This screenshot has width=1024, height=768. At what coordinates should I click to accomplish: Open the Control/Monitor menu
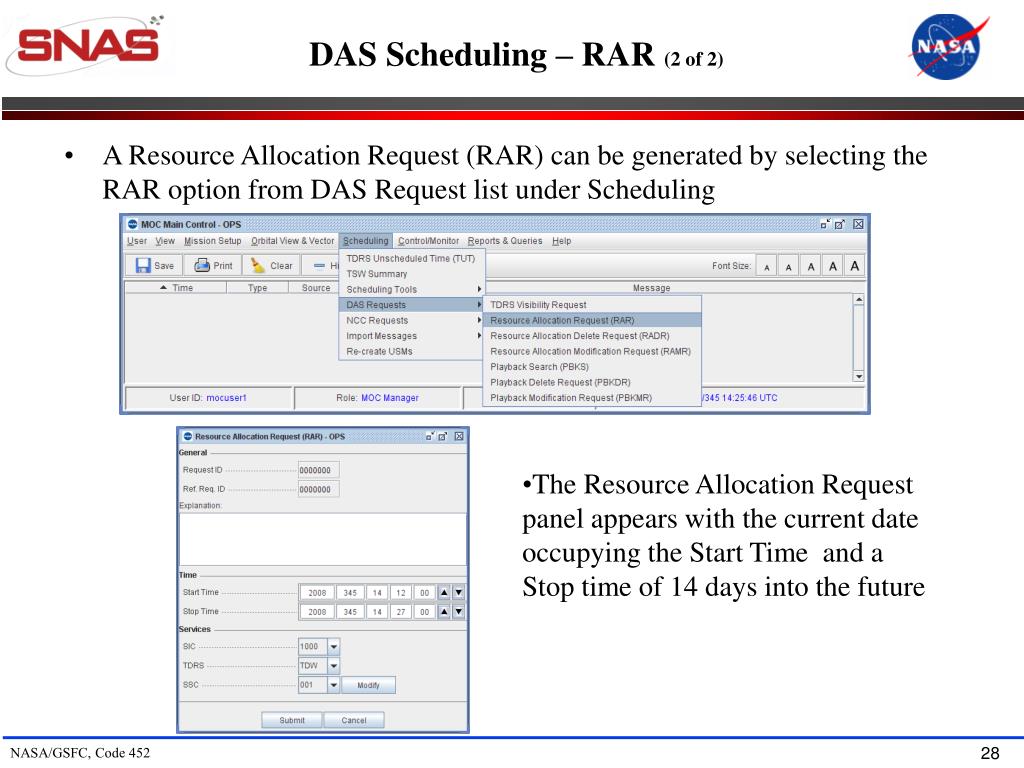click(428, 241)
